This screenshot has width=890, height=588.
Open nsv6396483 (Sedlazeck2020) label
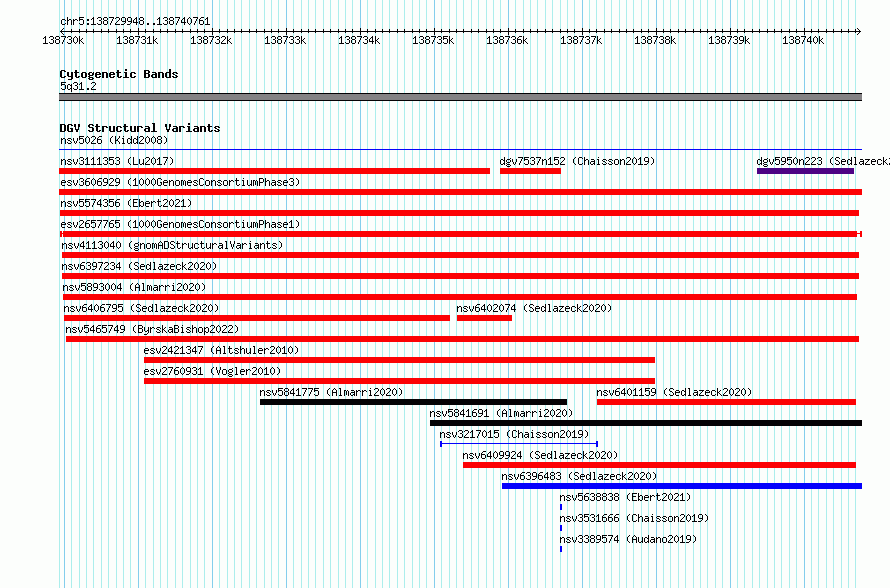pyautogui.click(x=579, y=476)
